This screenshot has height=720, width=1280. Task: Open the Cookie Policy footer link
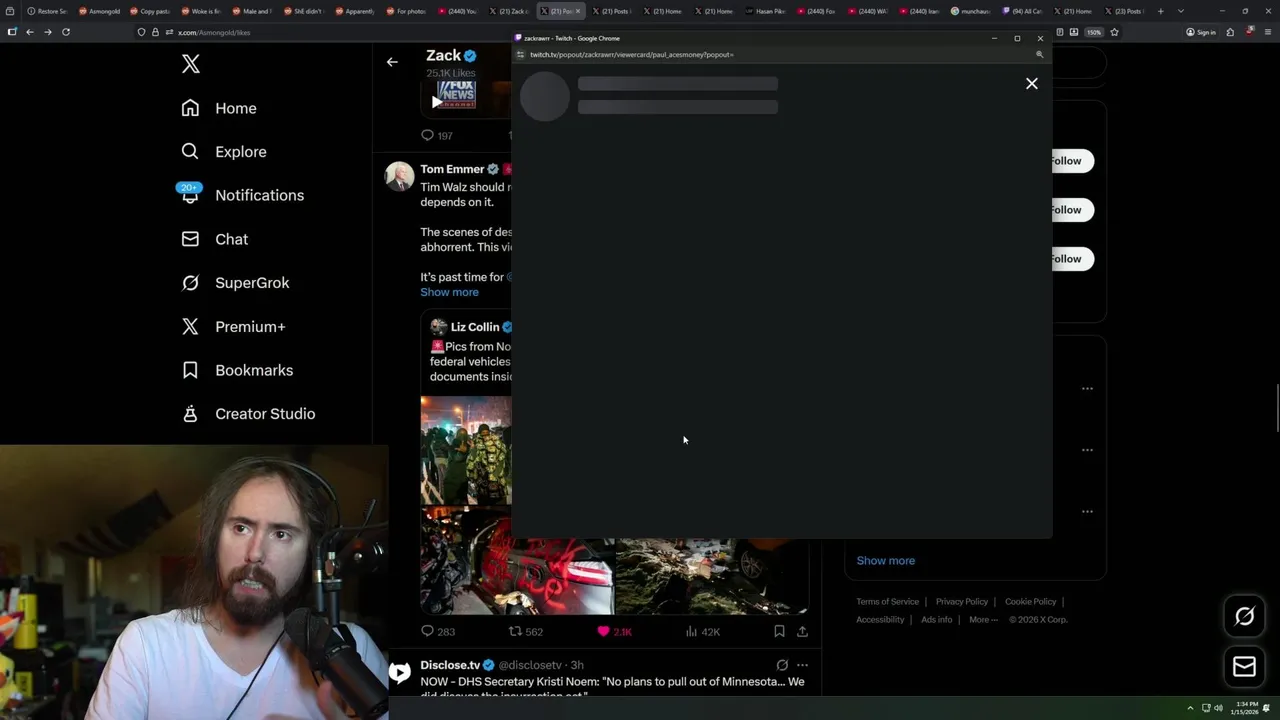[x=1030, y=602]
